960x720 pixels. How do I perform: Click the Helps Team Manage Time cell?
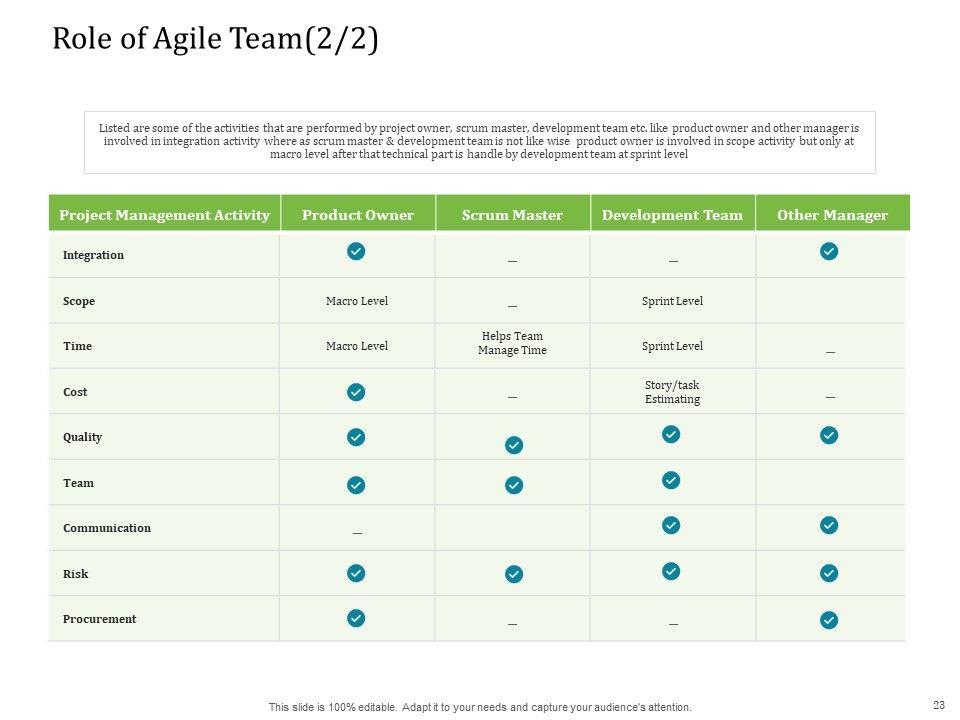(512, 344)
